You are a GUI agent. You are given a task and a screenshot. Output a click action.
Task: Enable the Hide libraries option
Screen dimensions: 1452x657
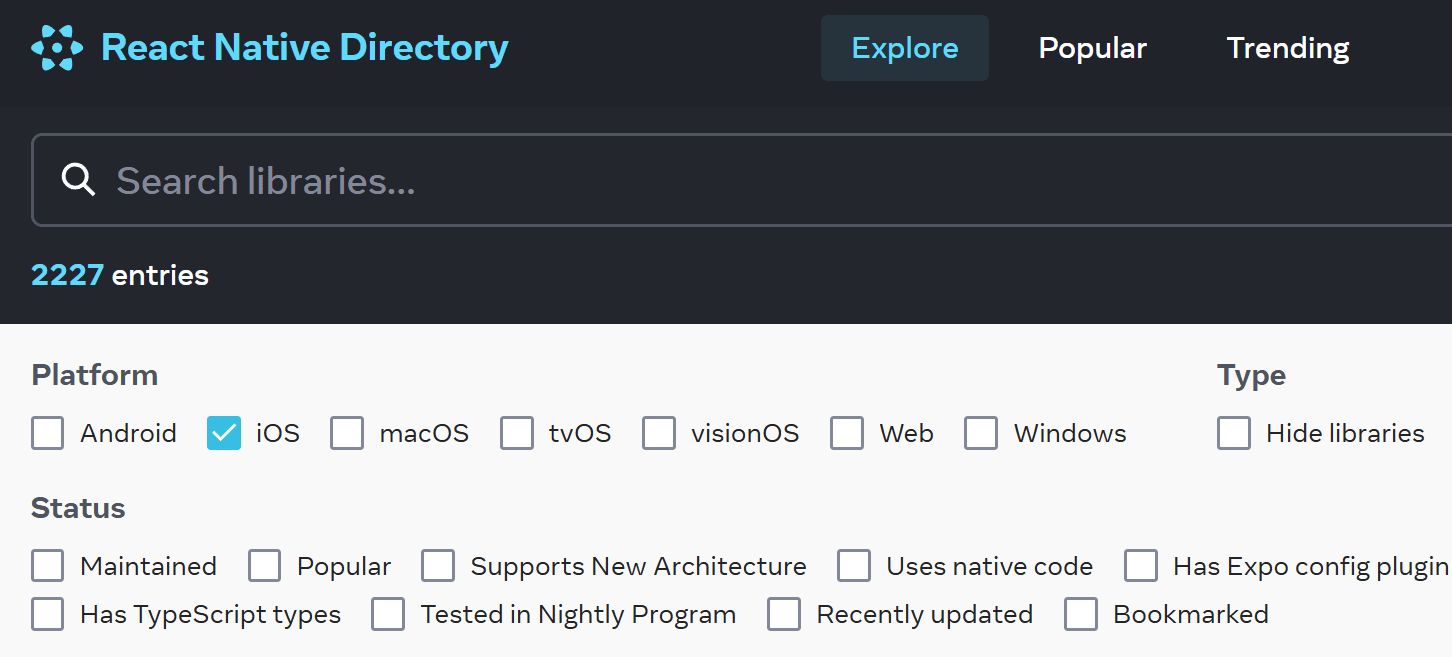pos(1234,433)
